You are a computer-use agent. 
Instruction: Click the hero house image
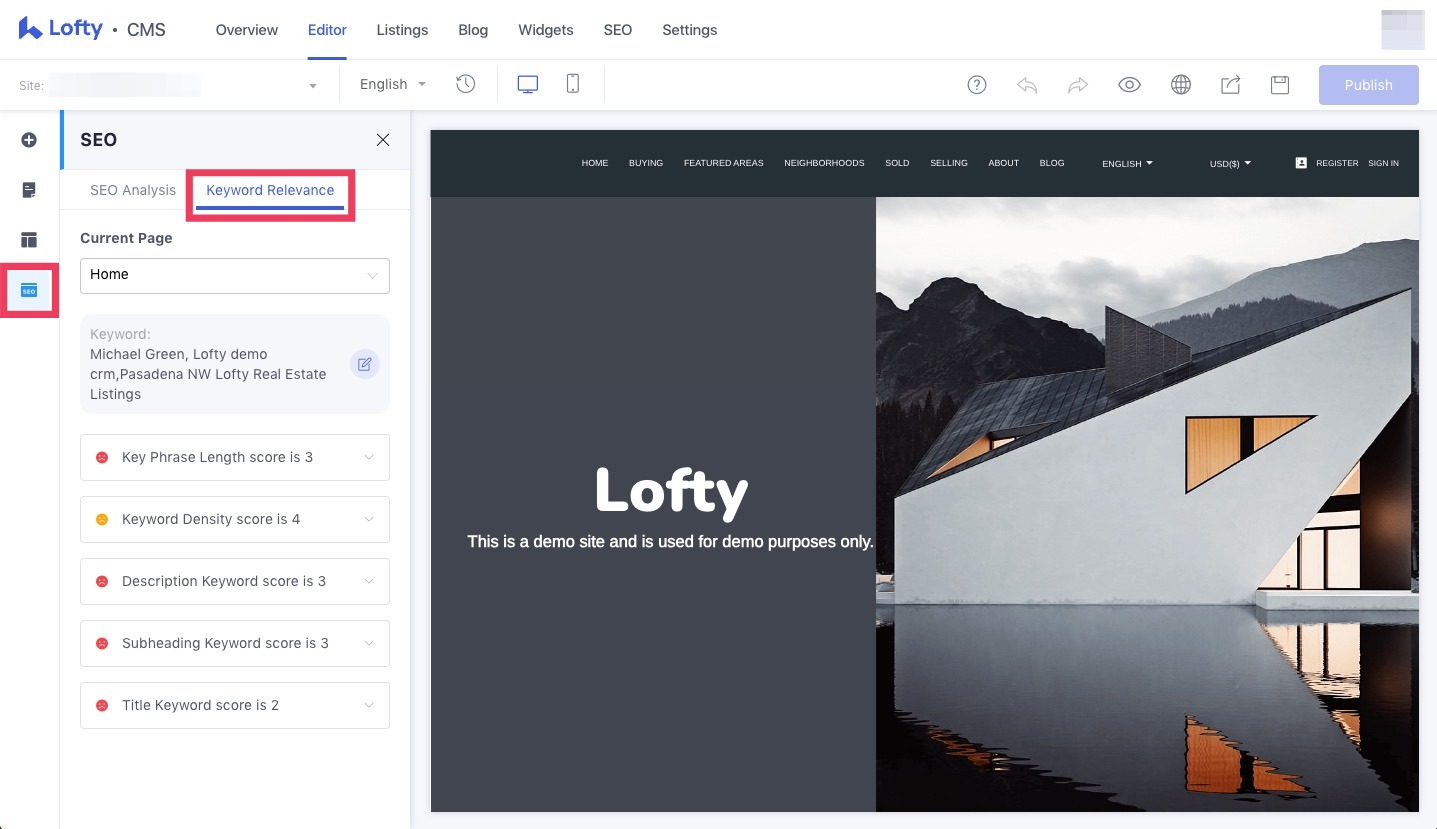click(x=1147, y=504)
